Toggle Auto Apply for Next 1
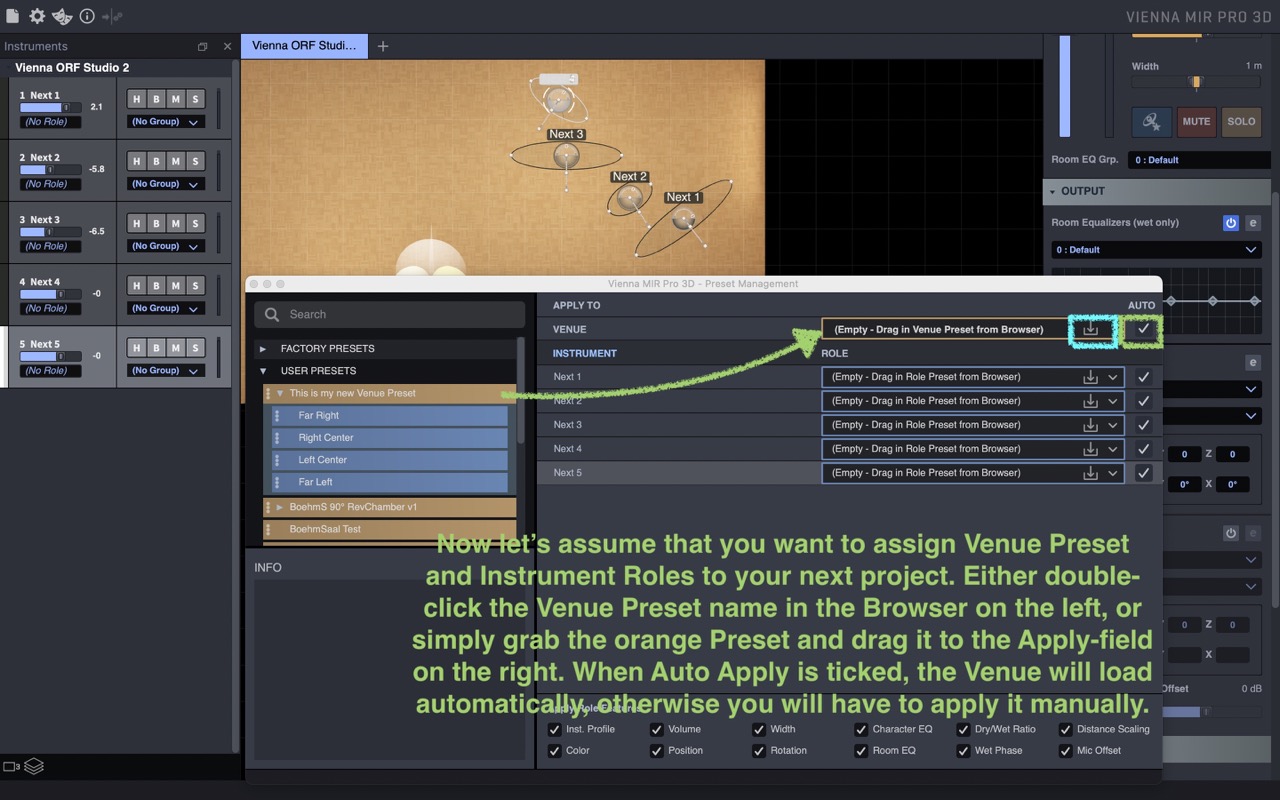Viewport: 1280px width, 800px height. coord(1143,377)
